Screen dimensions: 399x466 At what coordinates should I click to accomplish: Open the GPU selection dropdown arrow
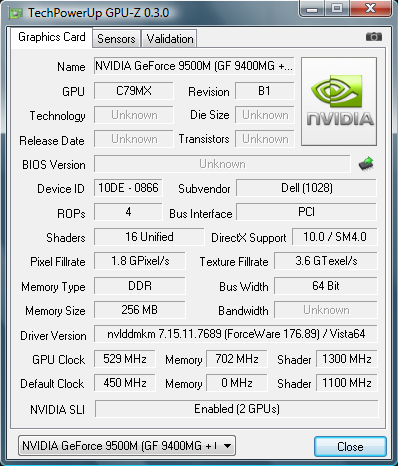[x=227, y=446]
